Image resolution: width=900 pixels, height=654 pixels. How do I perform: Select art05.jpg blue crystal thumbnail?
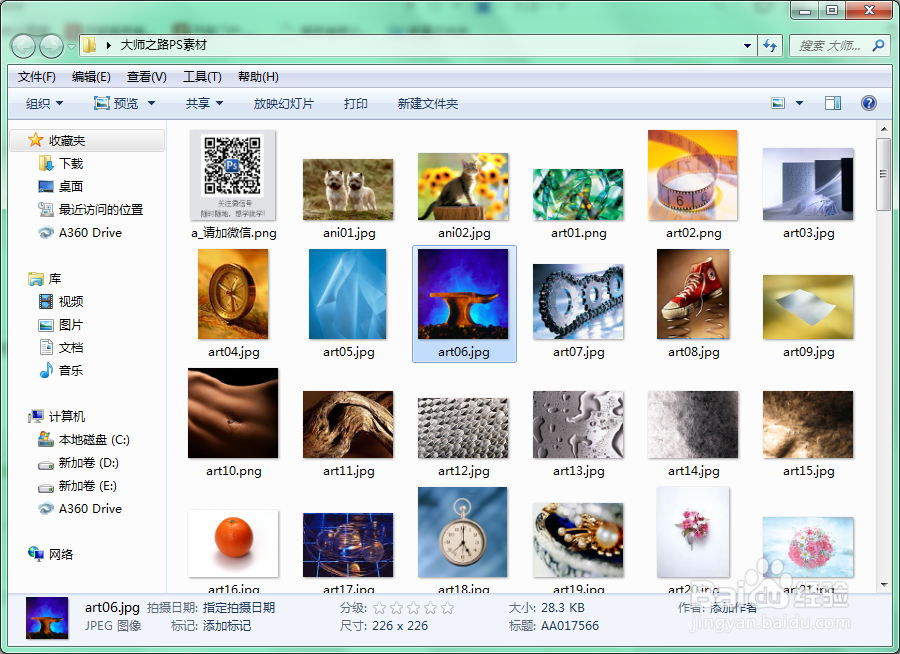[x=348, y=294]
